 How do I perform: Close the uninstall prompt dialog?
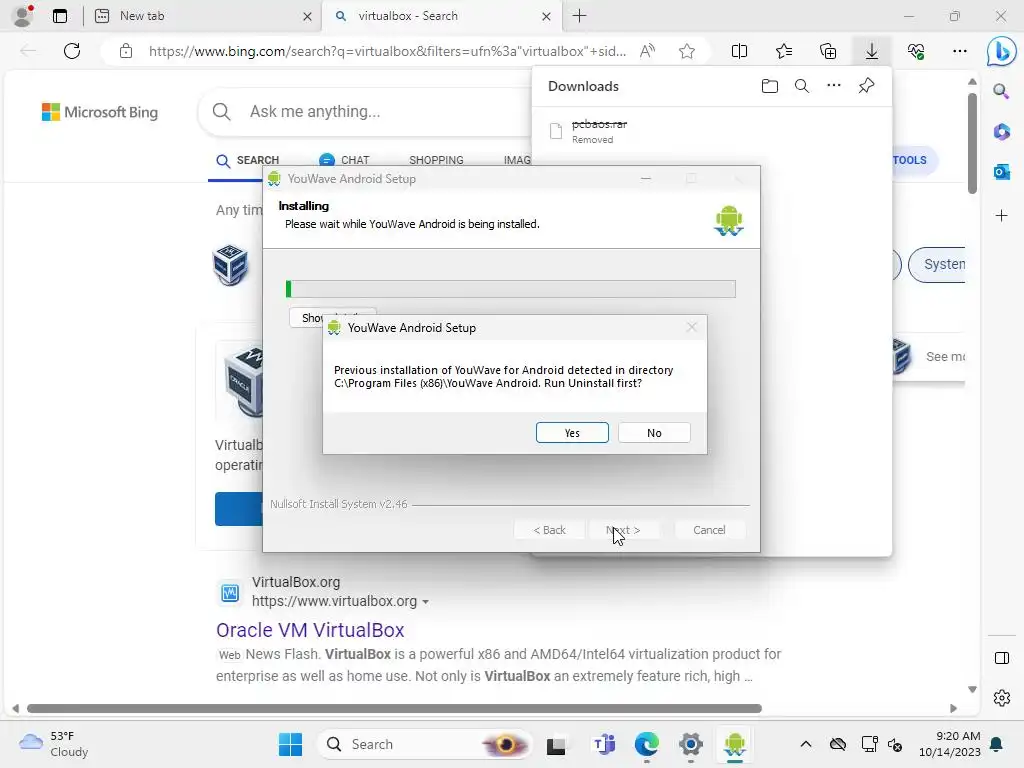coord(692,327)
